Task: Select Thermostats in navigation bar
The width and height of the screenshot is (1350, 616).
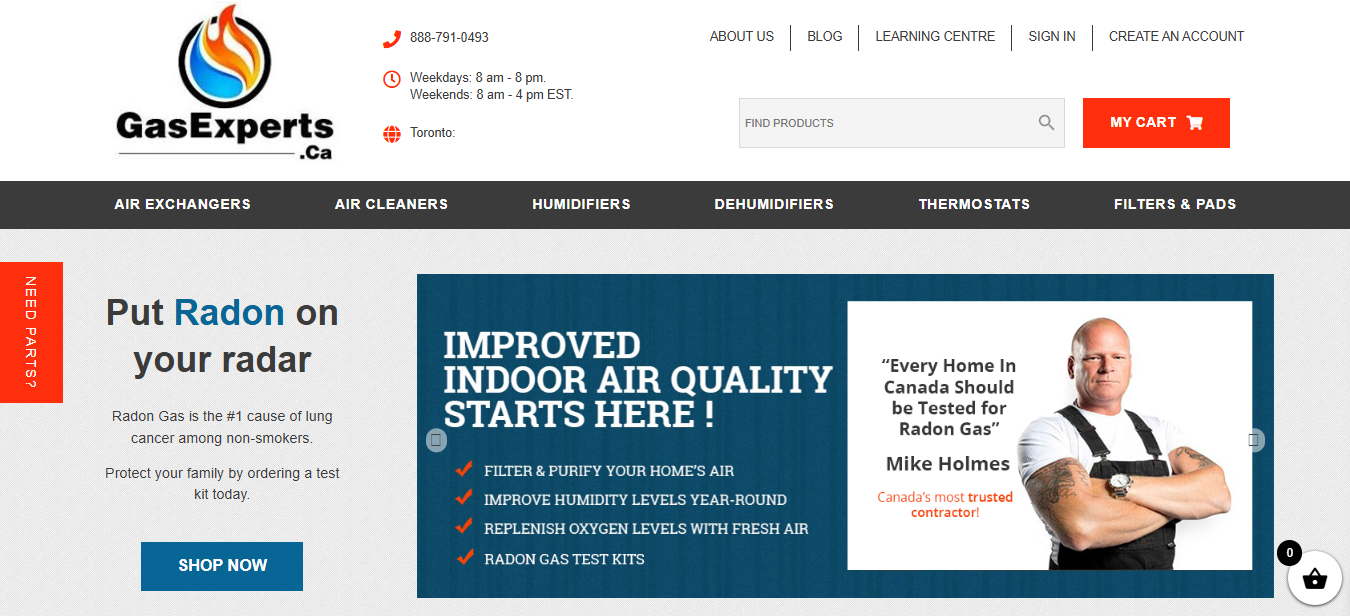Action: 974,204
